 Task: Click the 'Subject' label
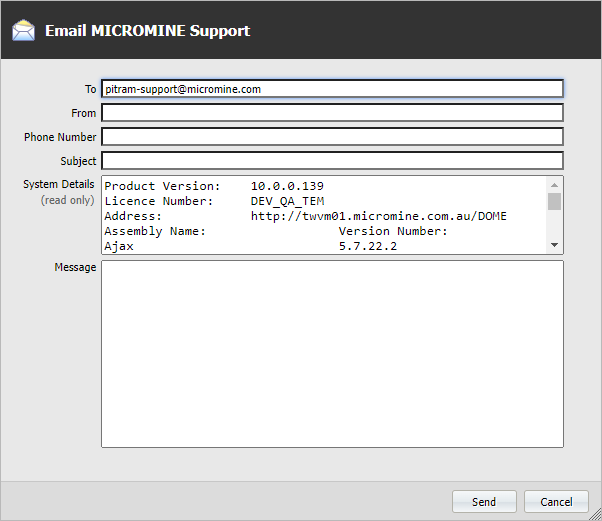click(78, 161)
